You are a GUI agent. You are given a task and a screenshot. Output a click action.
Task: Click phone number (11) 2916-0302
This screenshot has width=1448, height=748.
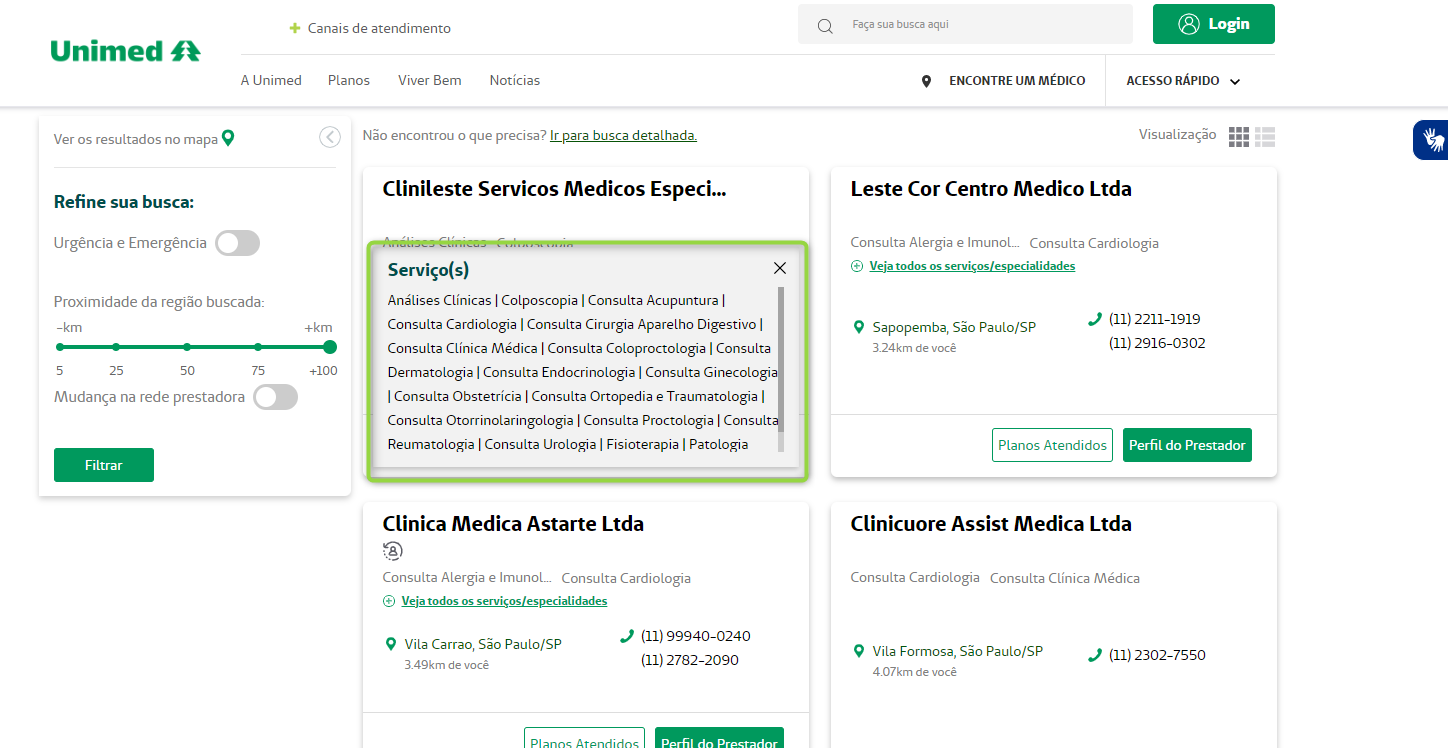[x=1157, y=343]
